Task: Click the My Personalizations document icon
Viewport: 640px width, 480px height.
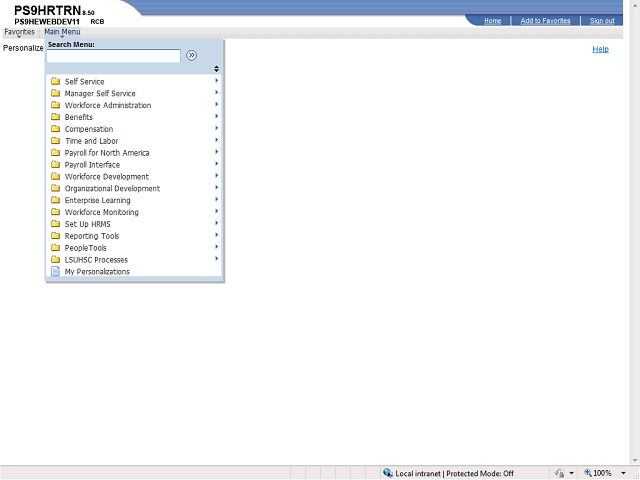Action: click(x=56, y=272)
